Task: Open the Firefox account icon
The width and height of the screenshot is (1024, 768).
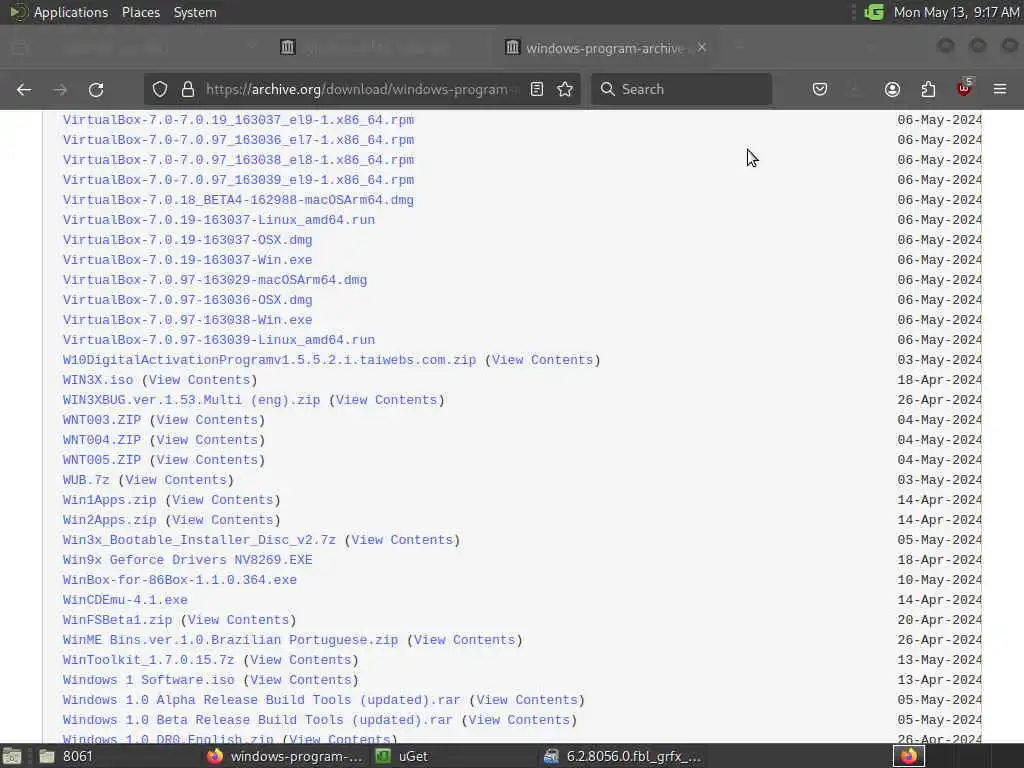Action: 892,89
